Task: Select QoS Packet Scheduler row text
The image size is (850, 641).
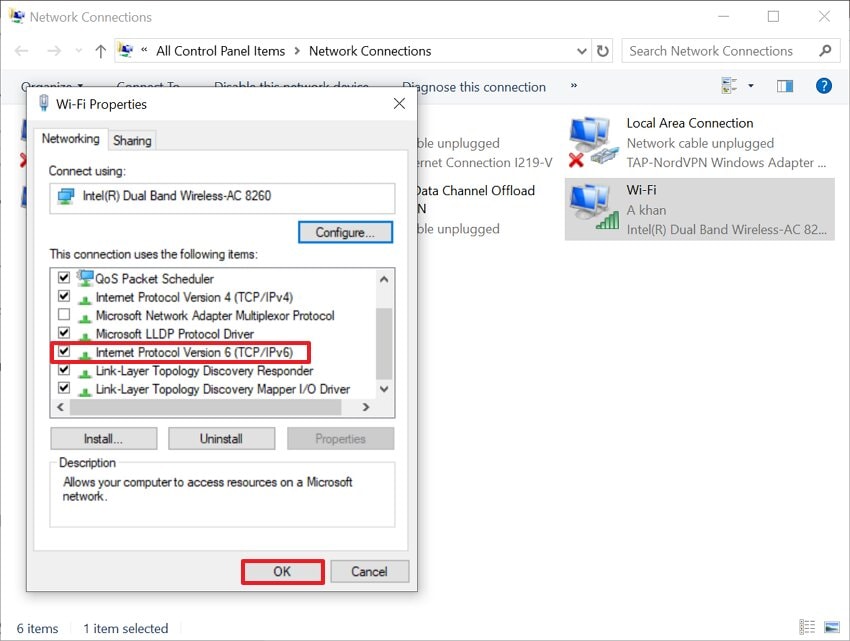Action: click(154, 279)
